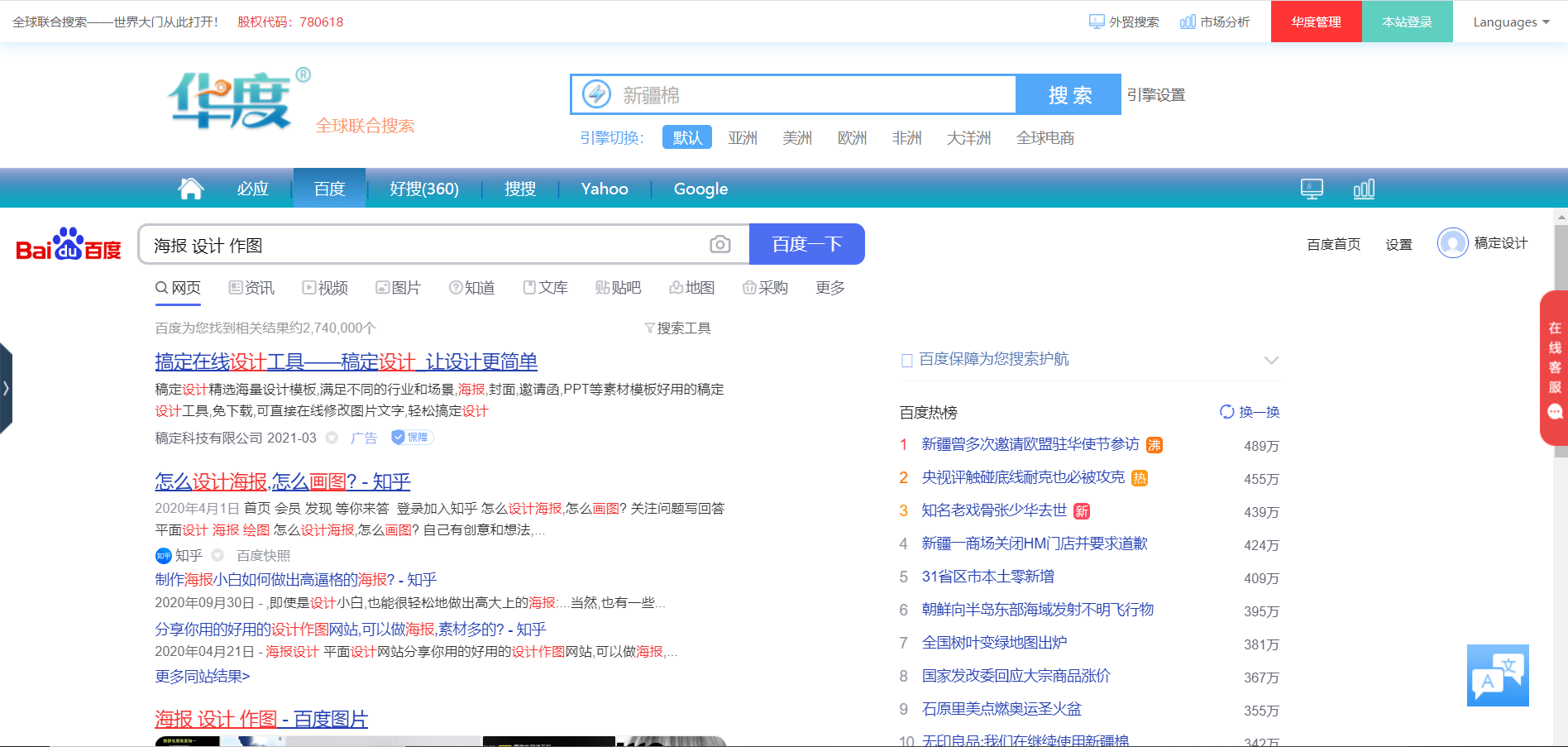This screenshot has height=747, width=1568.
Task: Select 默认 engine switch
Action: [687, 137]
